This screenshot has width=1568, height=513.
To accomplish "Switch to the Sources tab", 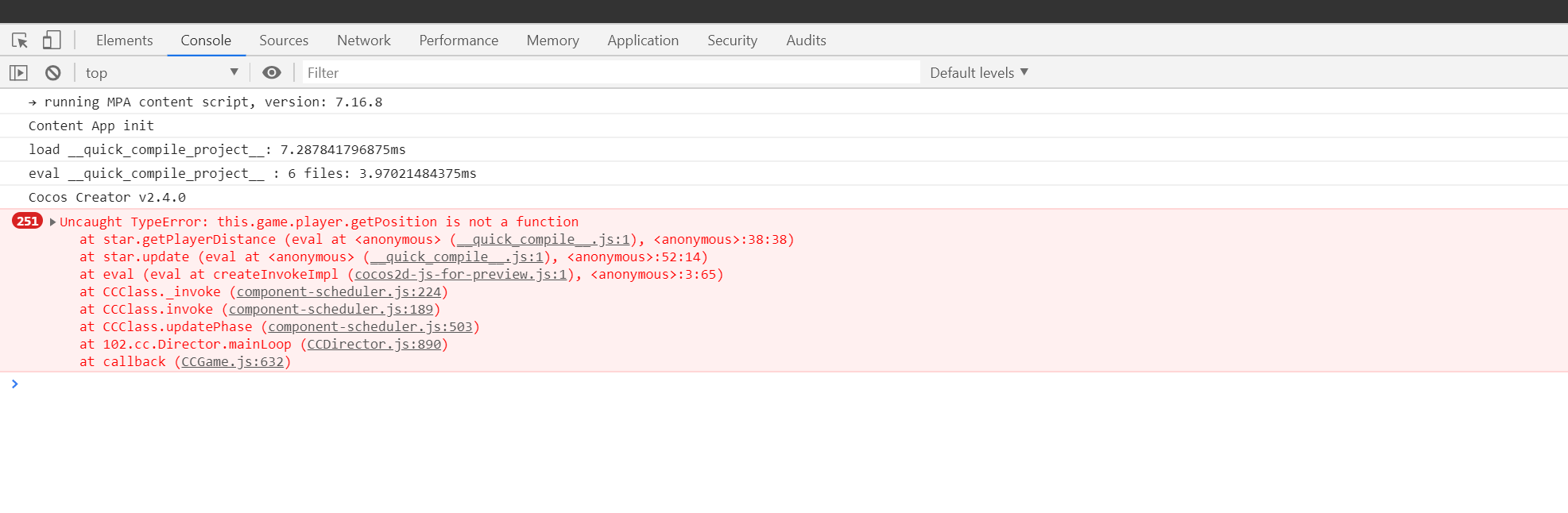I will point(284,40).
